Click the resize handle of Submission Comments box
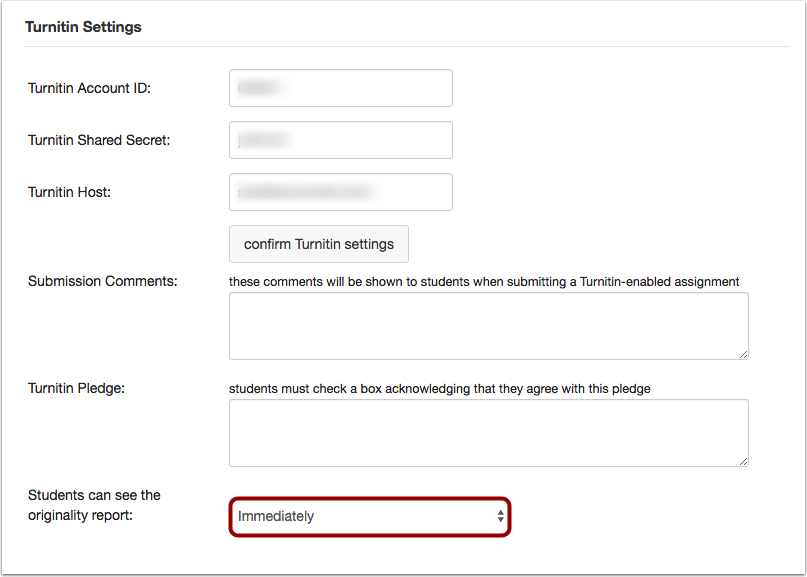The width and height of the screenshot is (807, 577). [745, 353]
